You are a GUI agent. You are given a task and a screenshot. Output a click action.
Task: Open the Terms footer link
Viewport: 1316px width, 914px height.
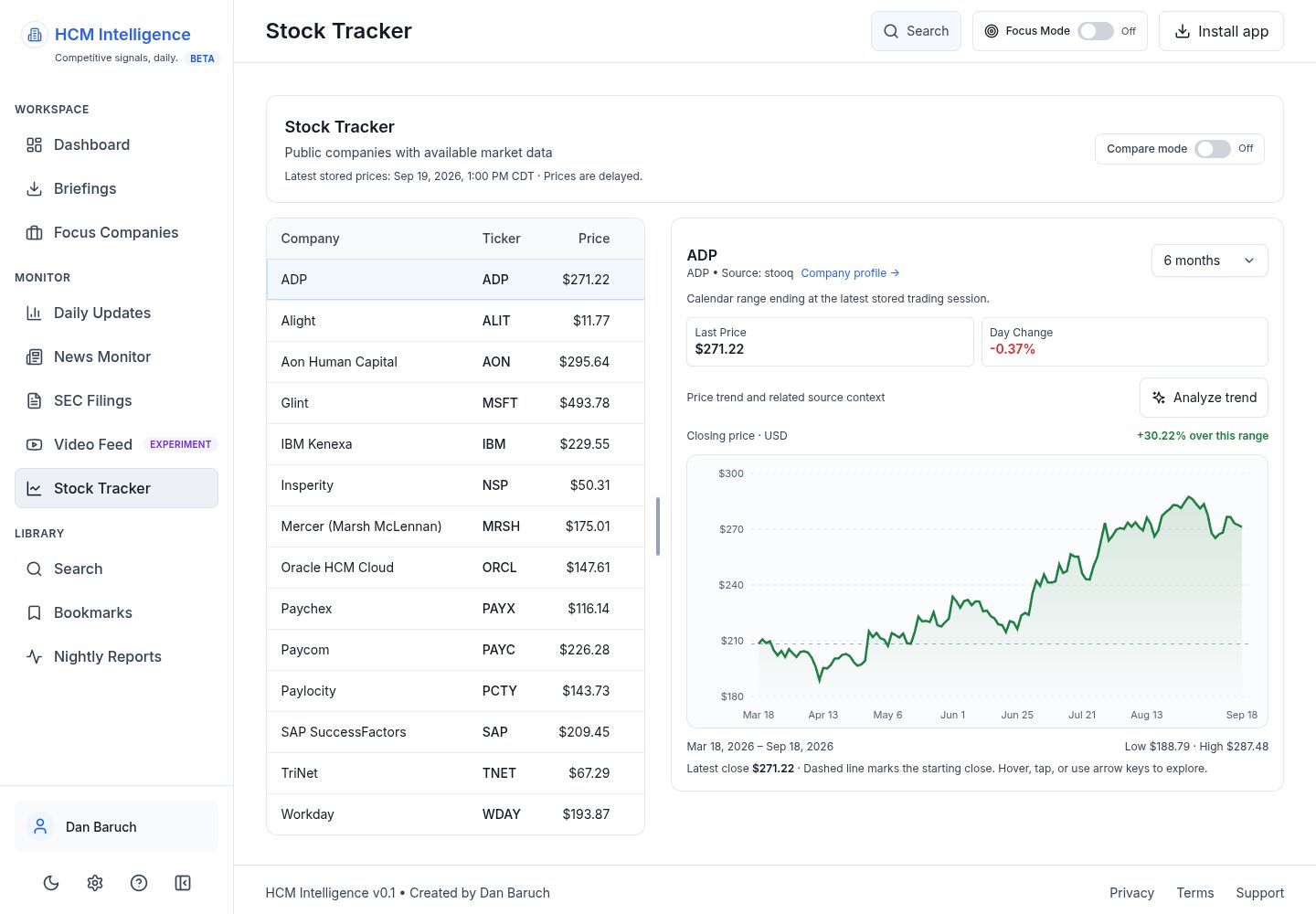1195,893
